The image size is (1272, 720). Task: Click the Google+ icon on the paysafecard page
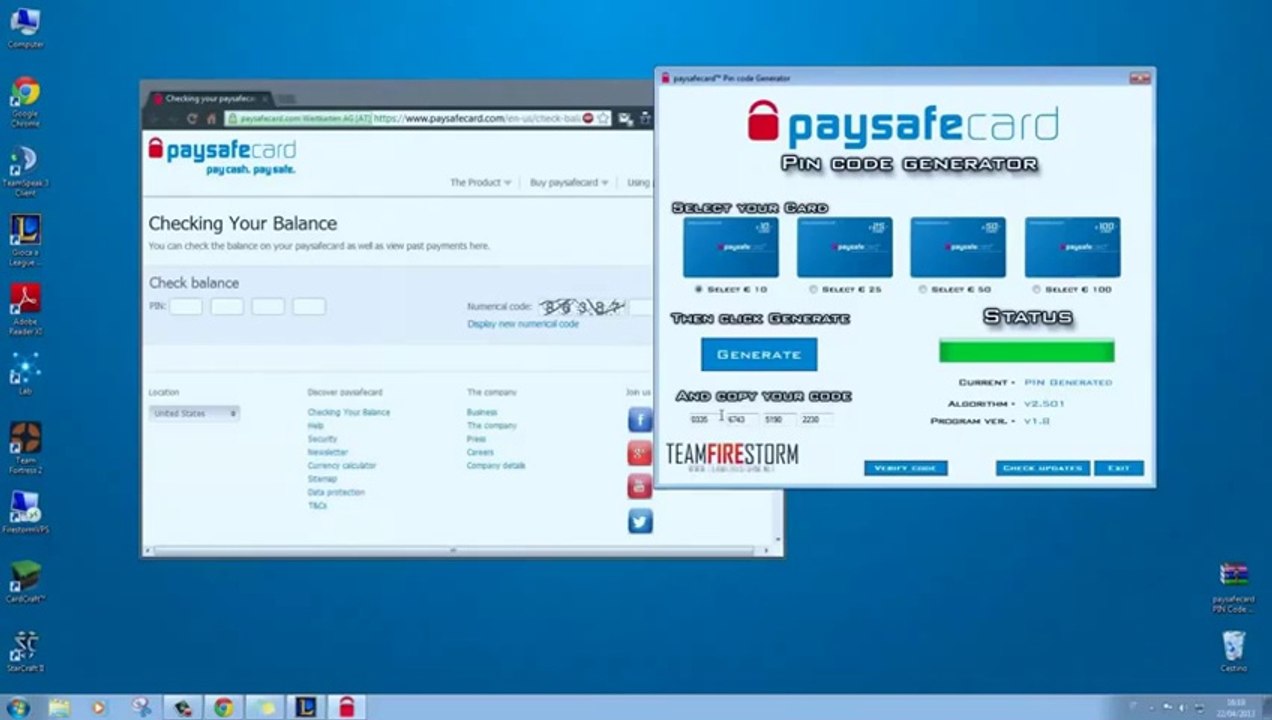[x=640, y=454]
